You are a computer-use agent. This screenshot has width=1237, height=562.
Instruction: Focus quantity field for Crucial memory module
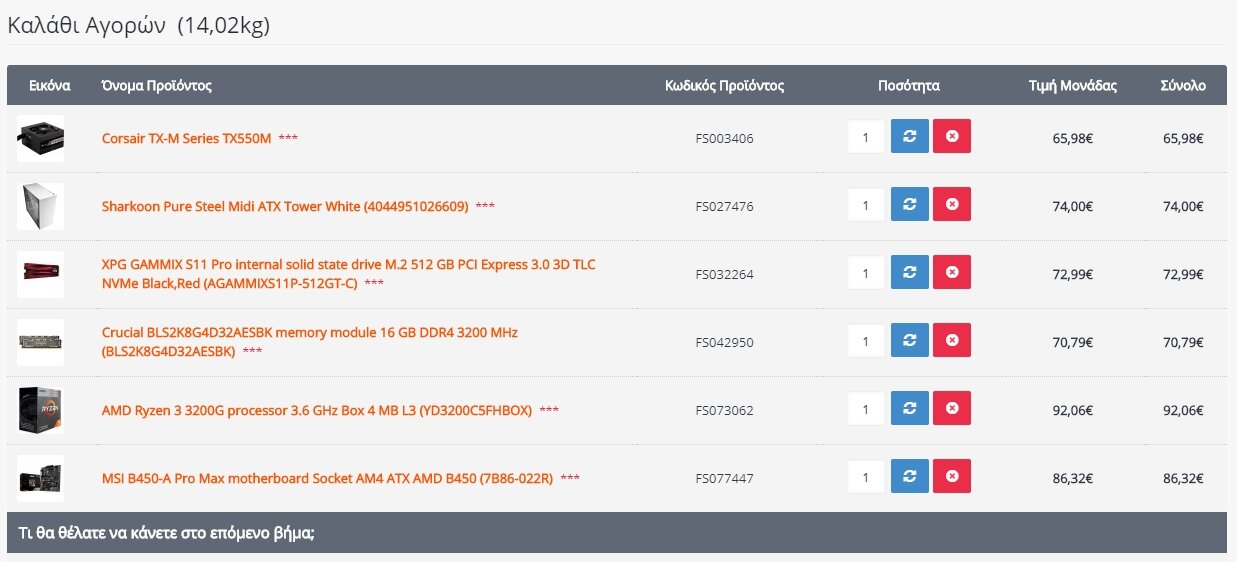[x=866, y=342]
